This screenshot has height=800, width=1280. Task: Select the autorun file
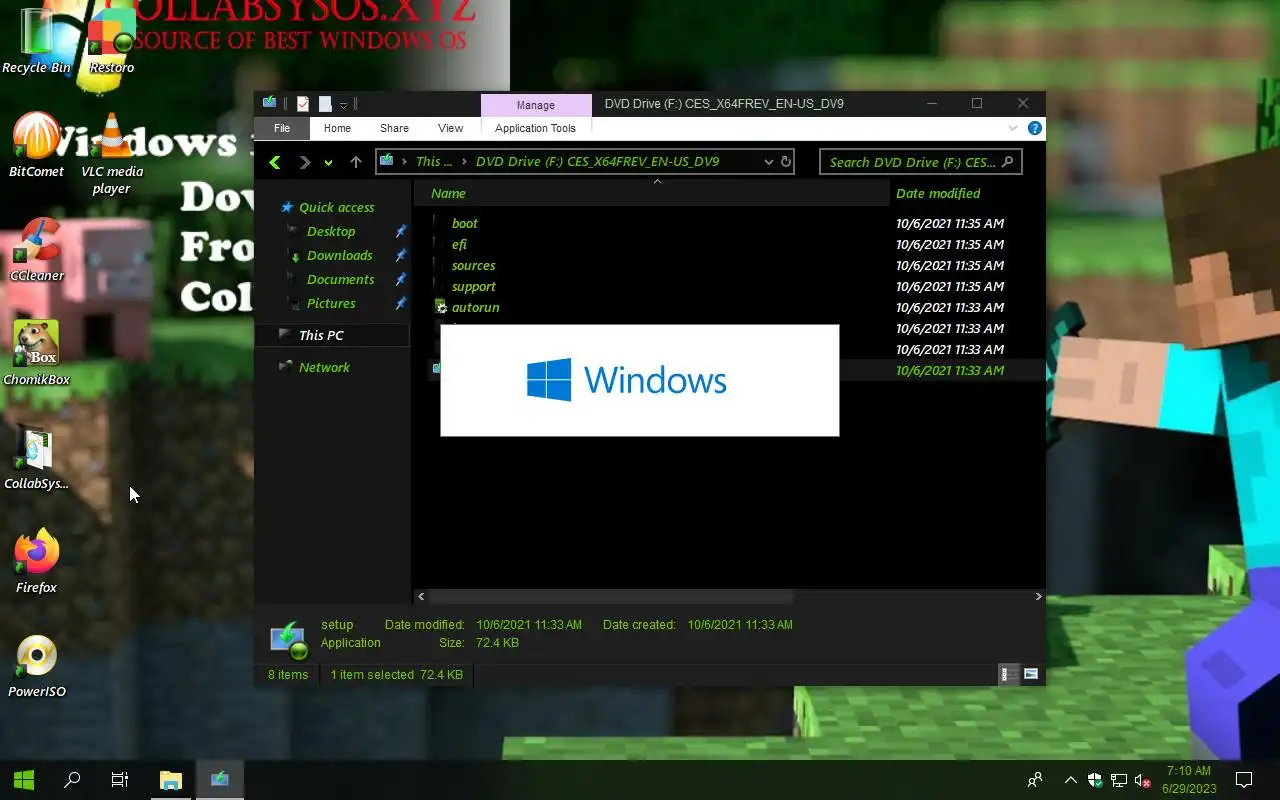475,307
